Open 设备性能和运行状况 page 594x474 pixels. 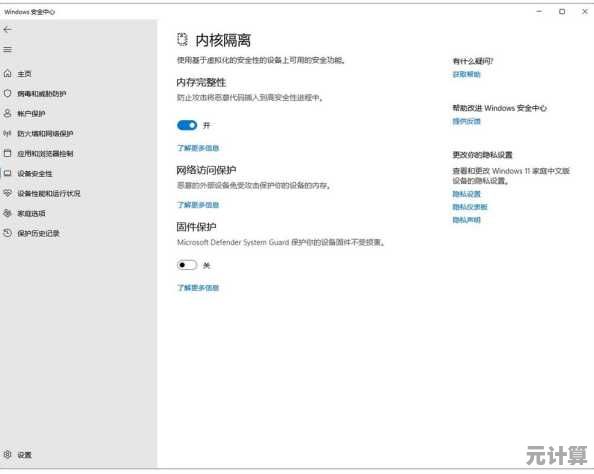(x=49, y=194)
